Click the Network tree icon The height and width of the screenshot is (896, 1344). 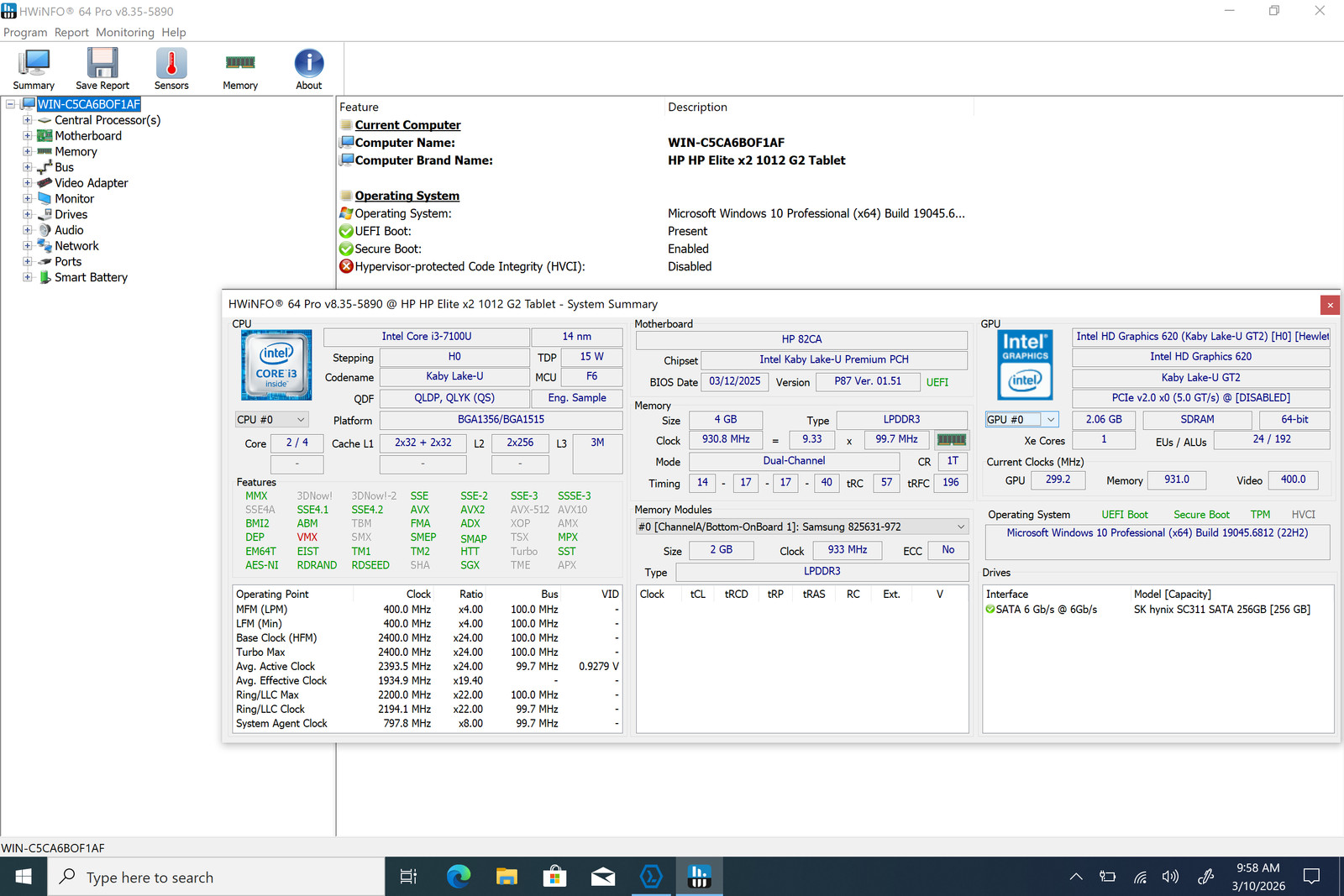tap(45, 246)
